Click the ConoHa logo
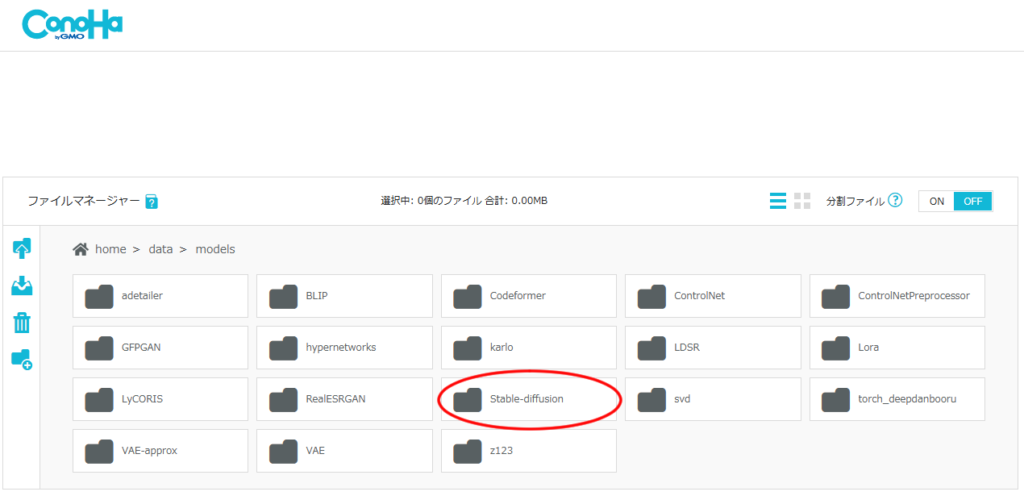 tap(72, 25)
